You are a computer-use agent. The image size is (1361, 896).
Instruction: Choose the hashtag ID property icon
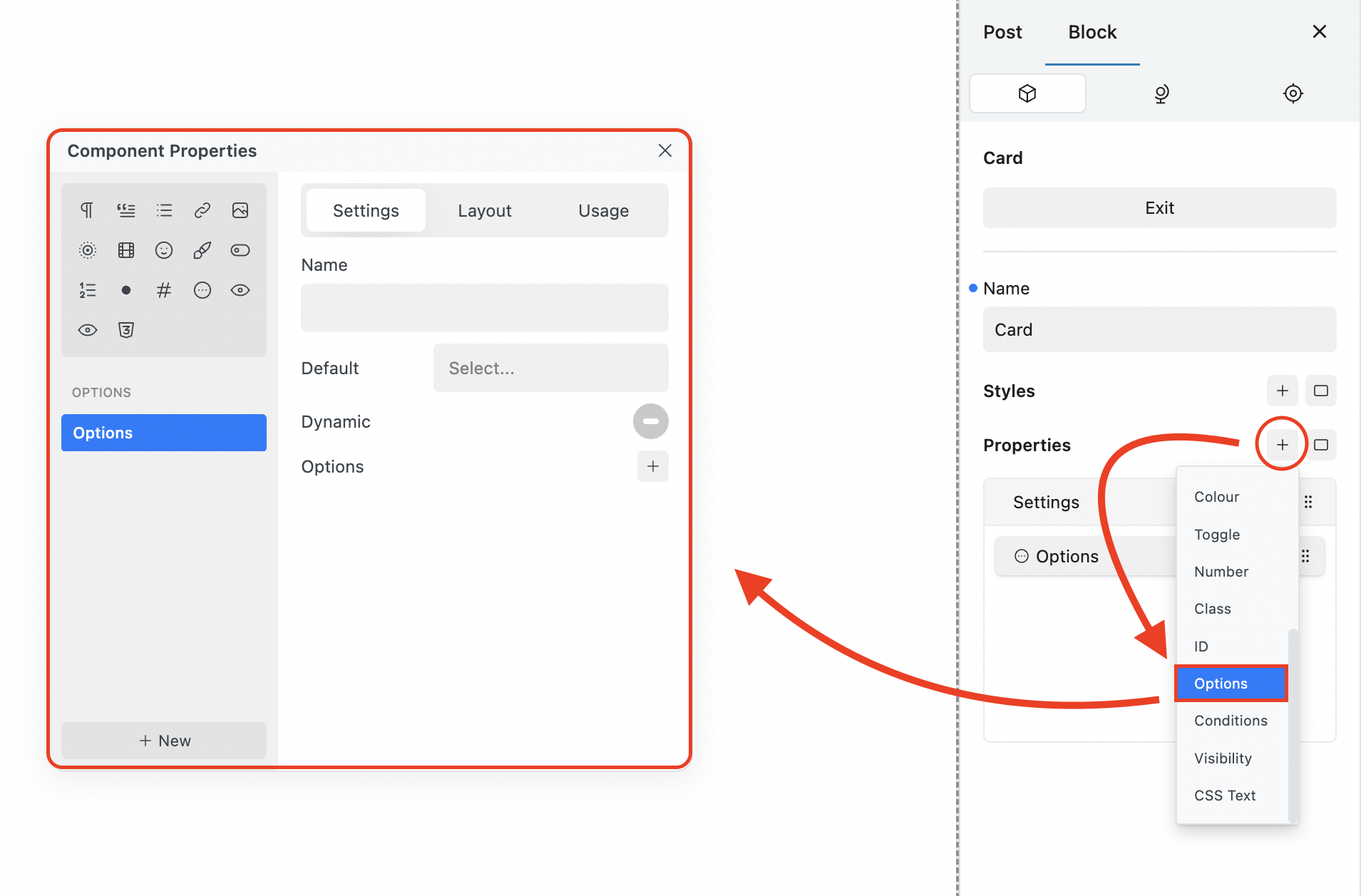[164, 290]
